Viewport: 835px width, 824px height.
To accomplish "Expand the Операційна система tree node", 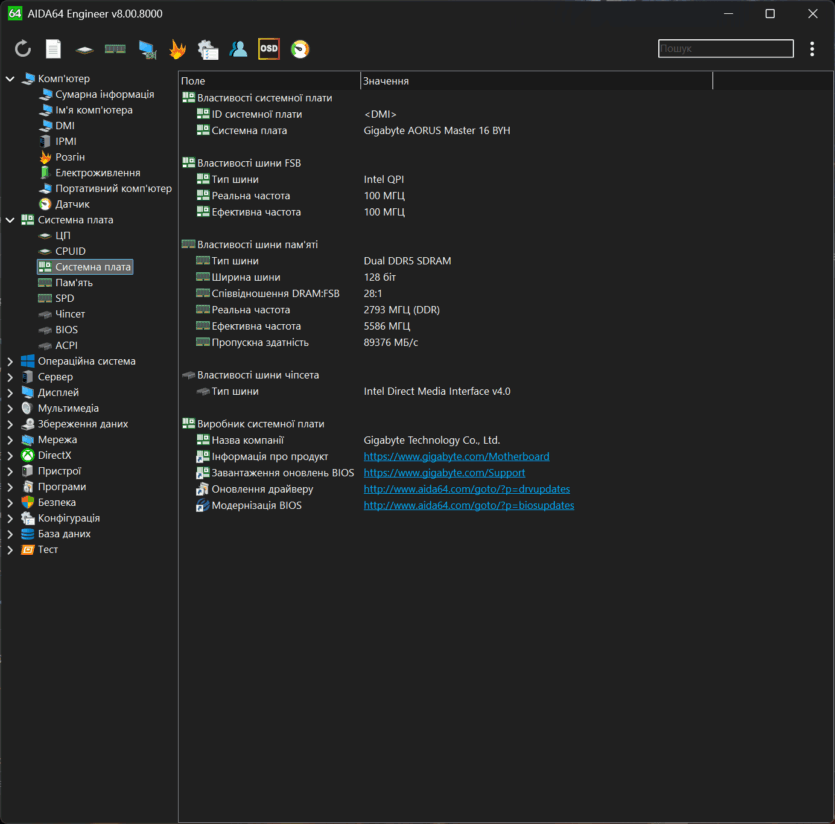I will point(10,361).
